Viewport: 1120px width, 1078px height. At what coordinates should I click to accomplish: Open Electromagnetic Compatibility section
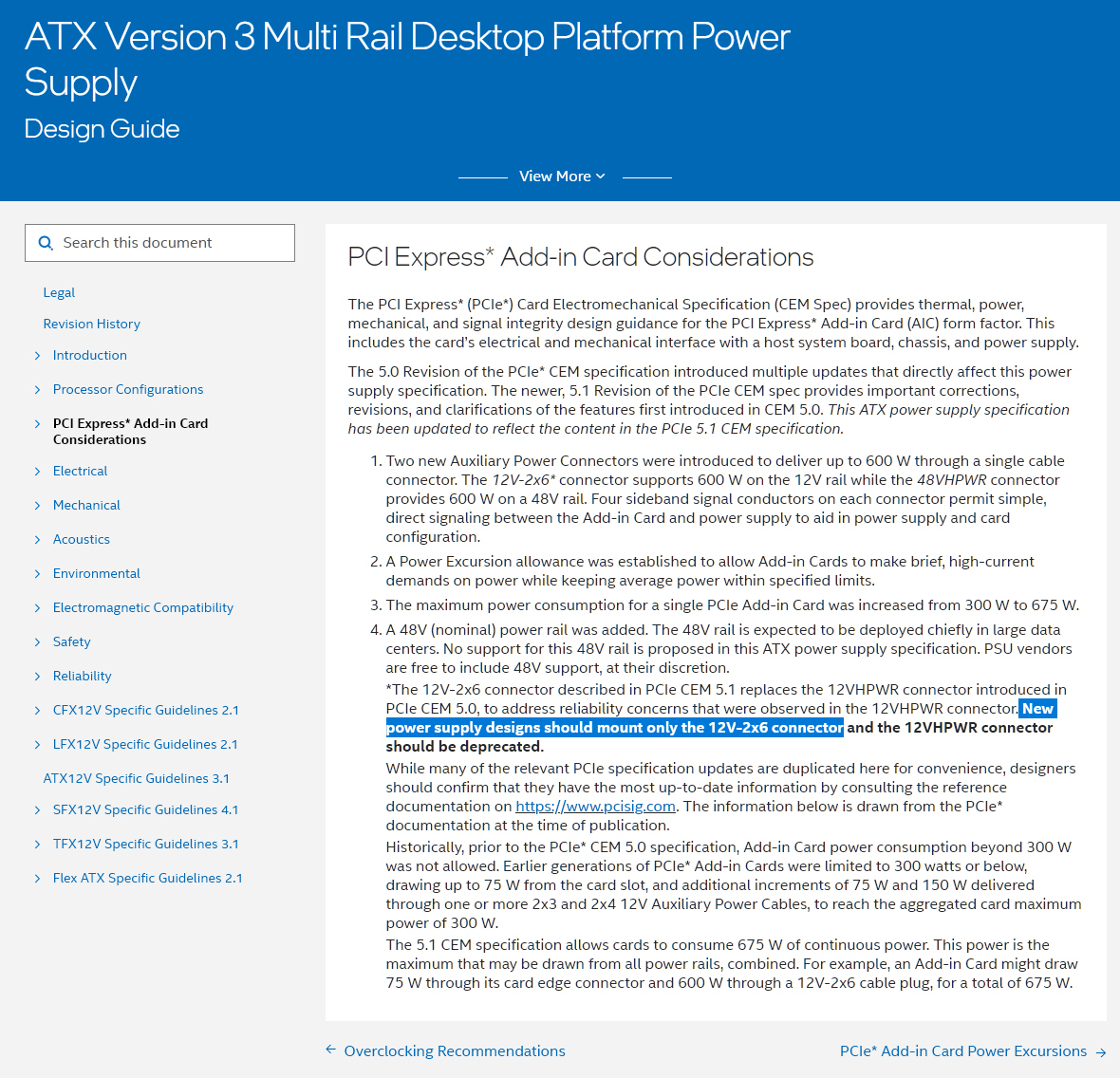coord(143,608)
